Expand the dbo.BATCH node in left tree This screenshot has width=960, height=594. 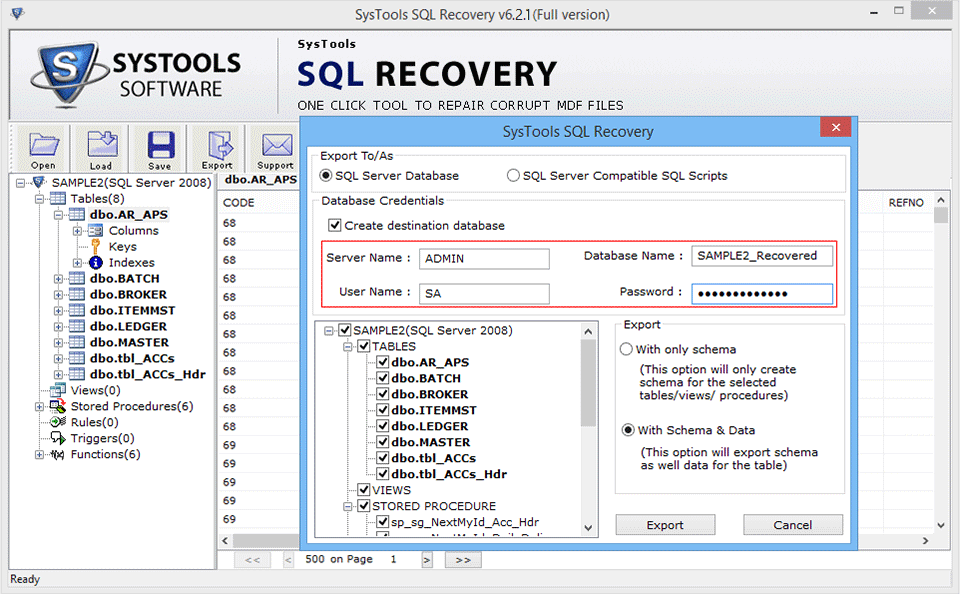(x=58, y=279)
